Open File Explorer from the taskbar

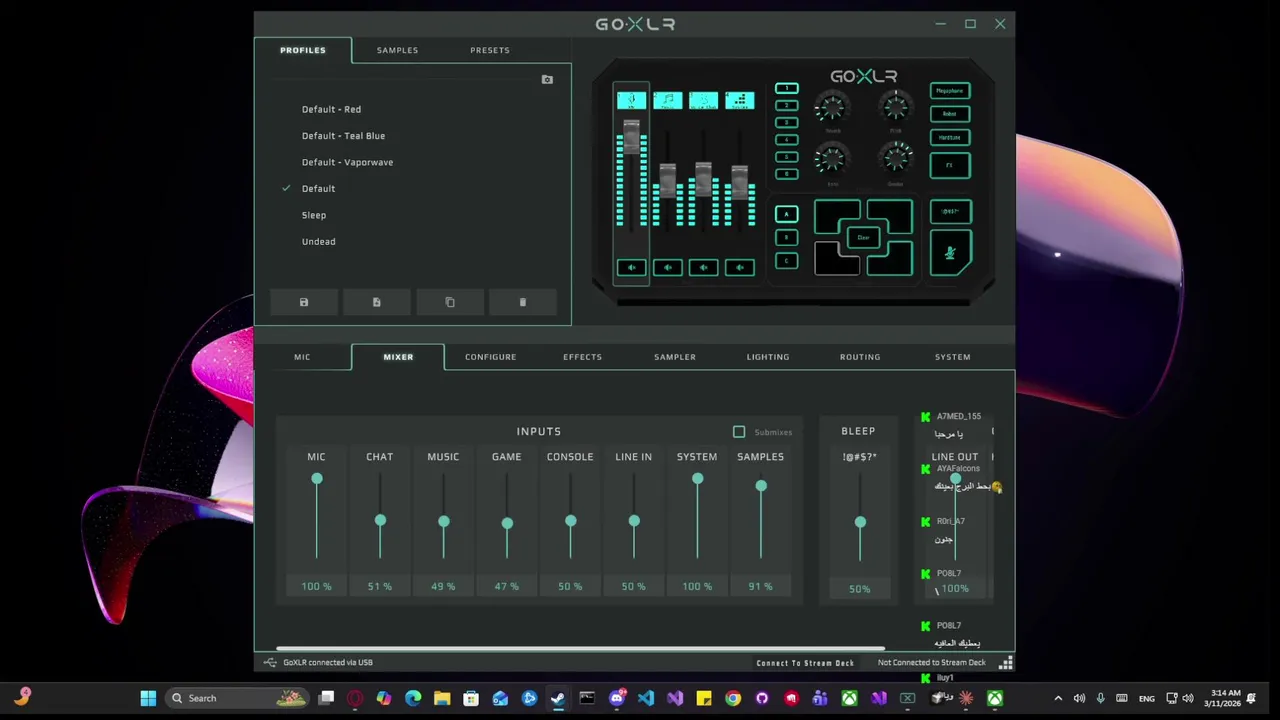(442, 698)
